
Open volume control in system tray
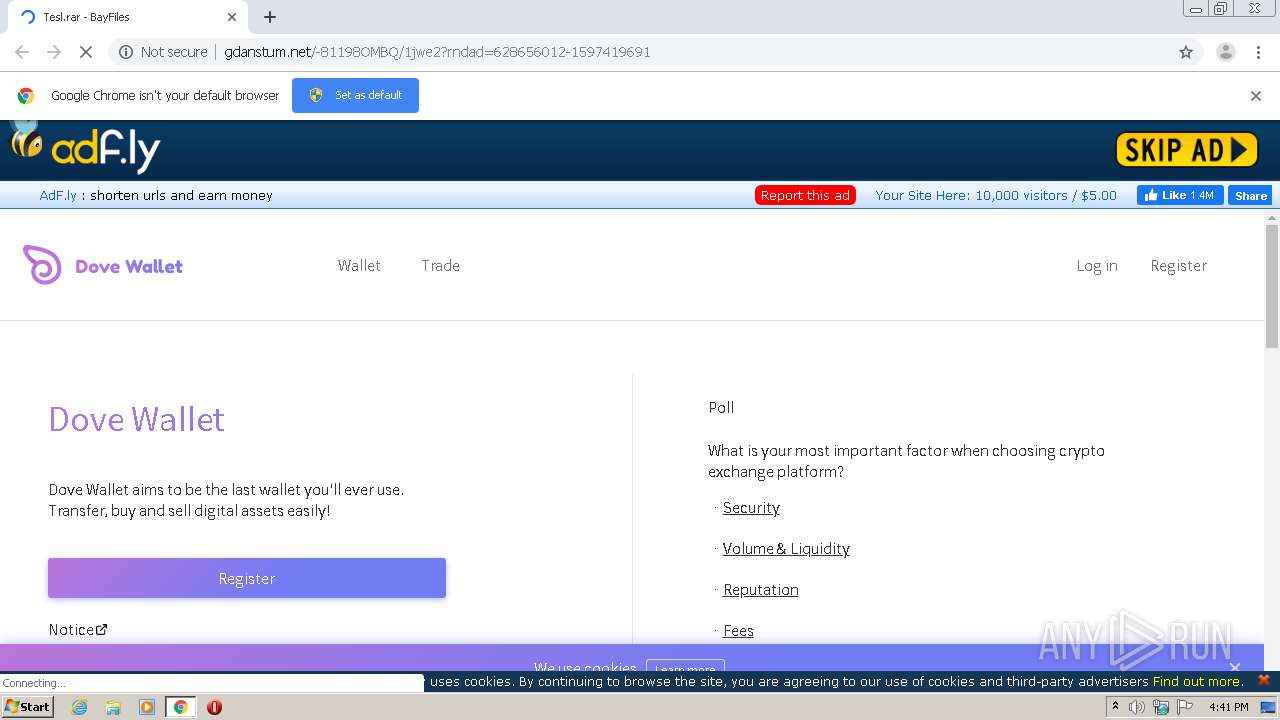pyautogui.click(x=1137, y=707)
